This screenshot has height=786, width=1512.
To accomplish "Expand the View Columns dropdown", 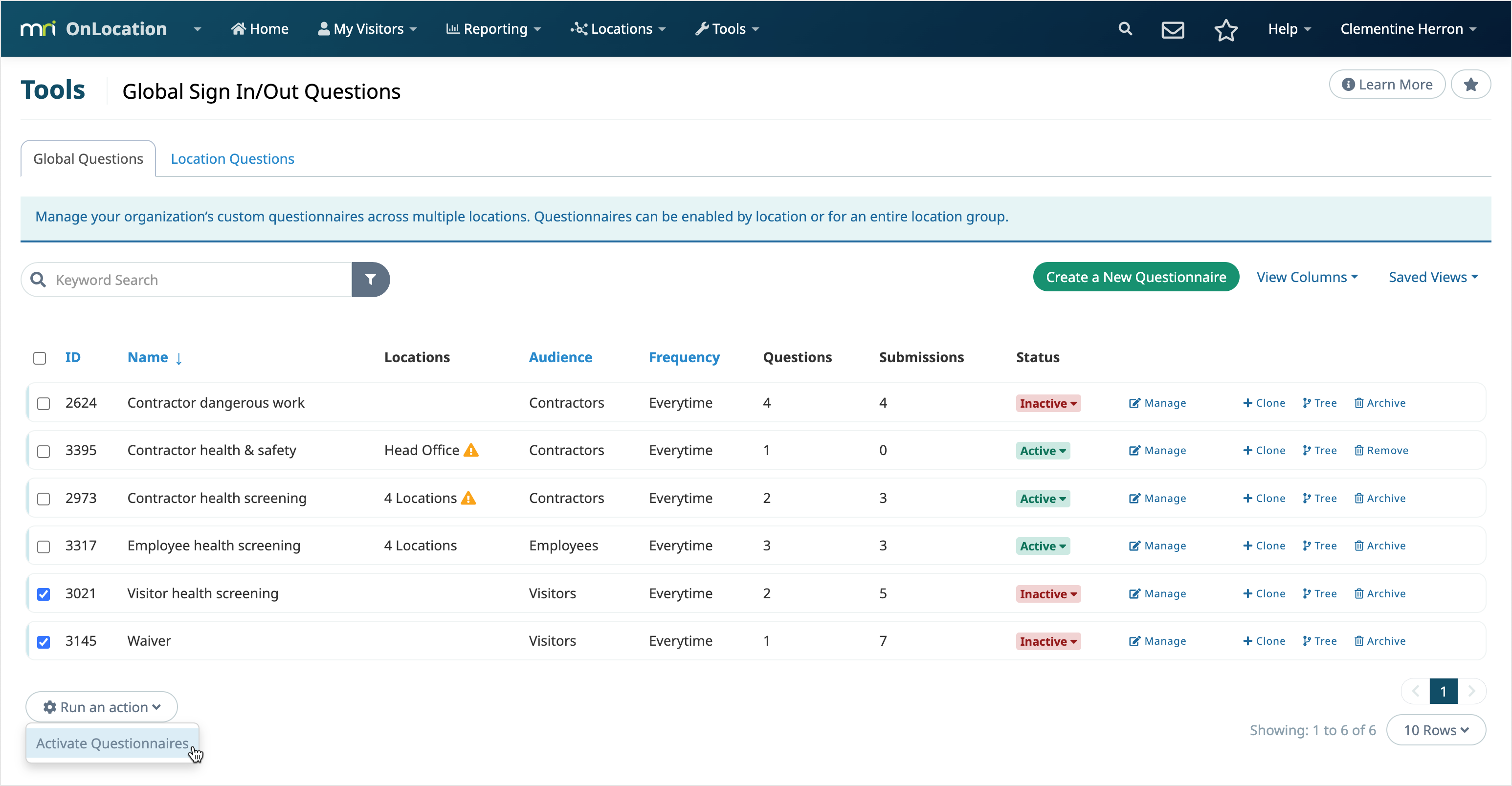I will pos(1307,277).
